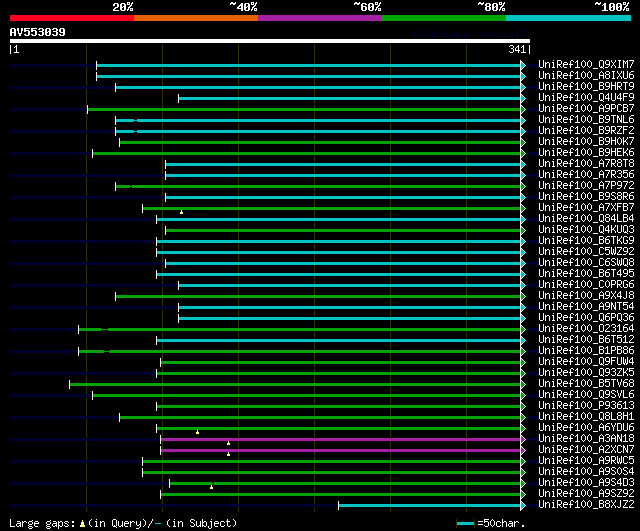This screenshot has height=531, width=640.
Task: Click the AV553039 query name
Action: [x=38, y=32]
